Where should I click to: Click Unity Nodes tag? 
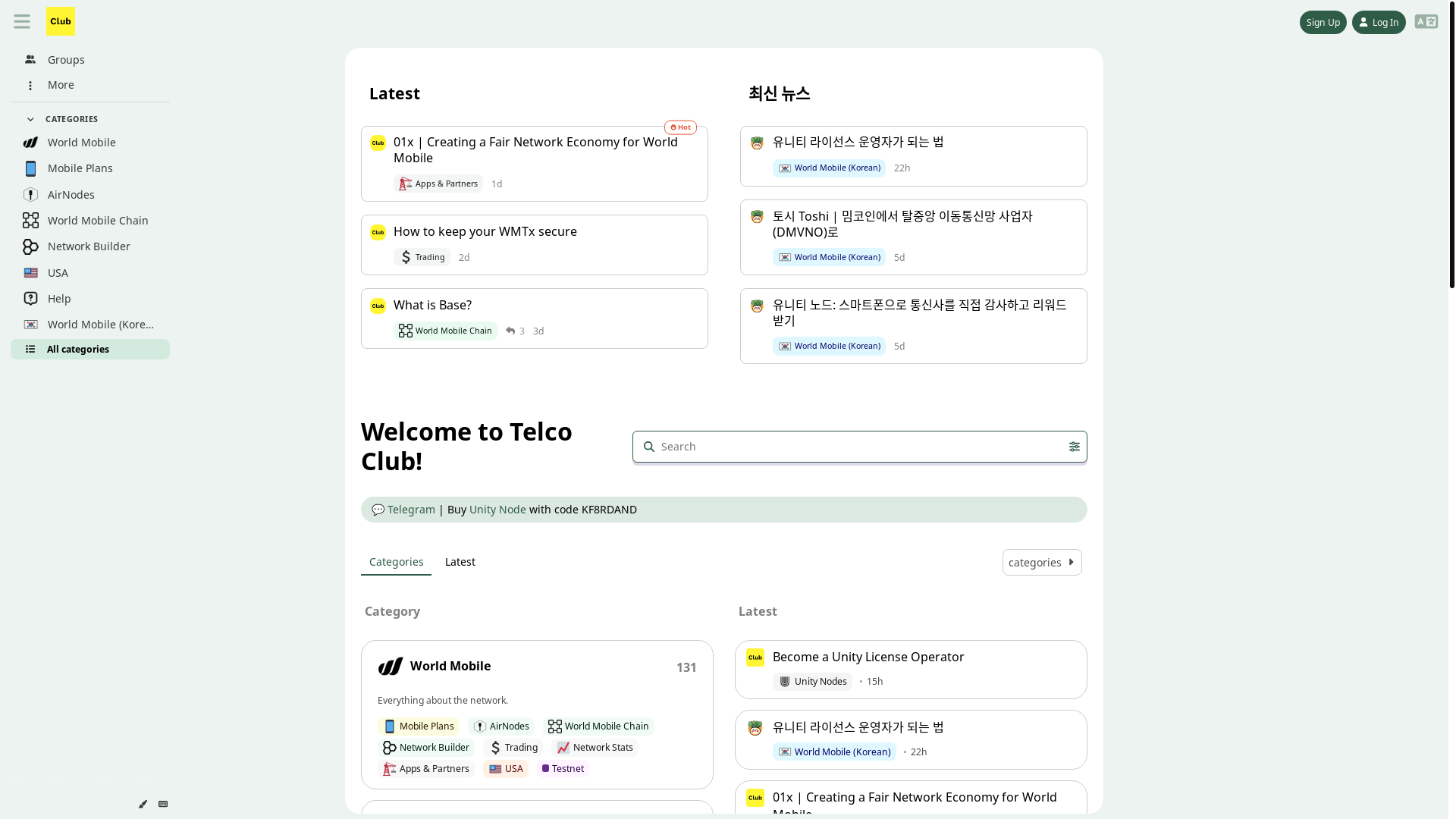tap(812, 682)
